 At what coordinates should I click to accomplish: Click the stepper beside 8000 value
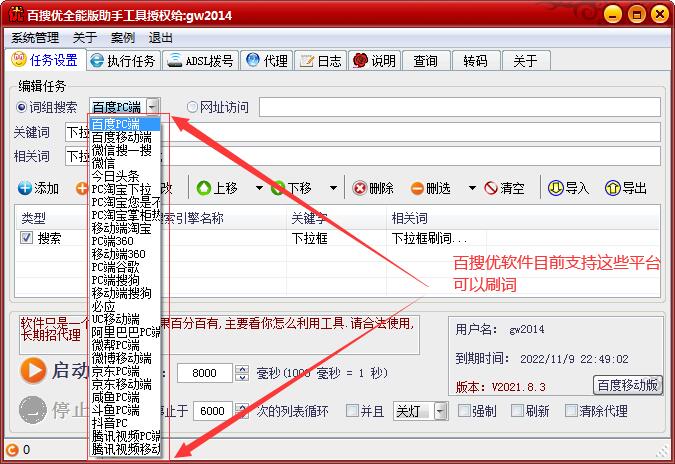pos(242,373)
